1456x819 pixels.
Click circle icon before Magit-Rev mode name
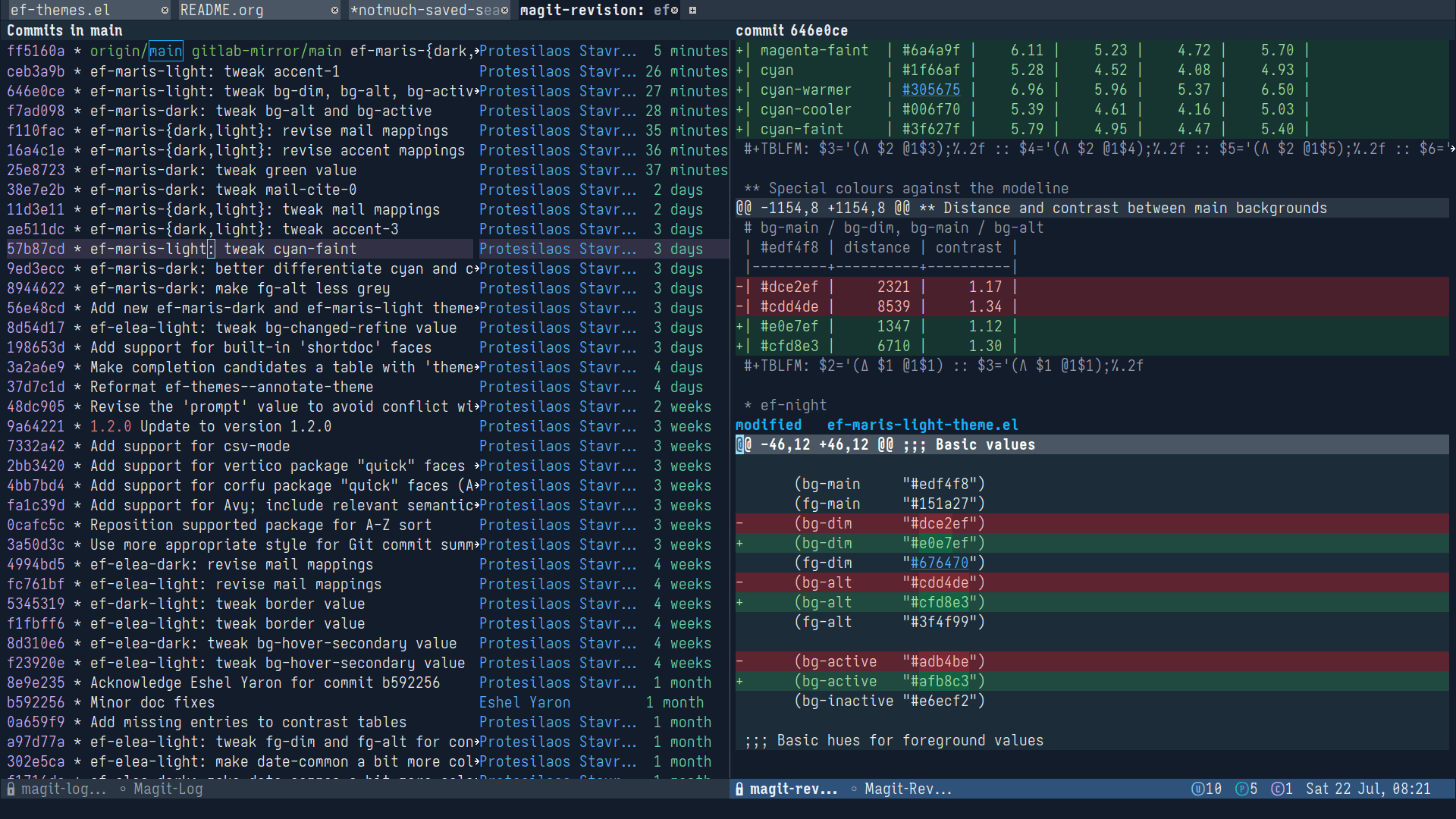tap(854, 789)
